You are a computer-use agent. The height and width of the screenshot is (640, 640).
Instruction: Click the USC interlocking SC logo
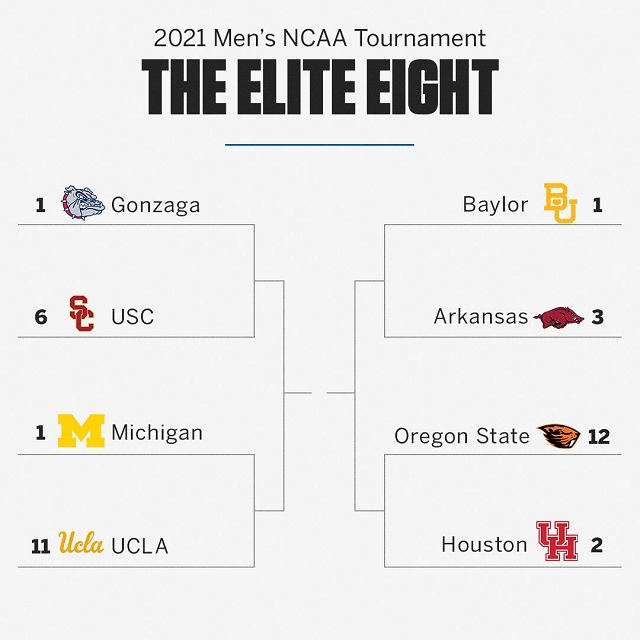click(82, 313)
